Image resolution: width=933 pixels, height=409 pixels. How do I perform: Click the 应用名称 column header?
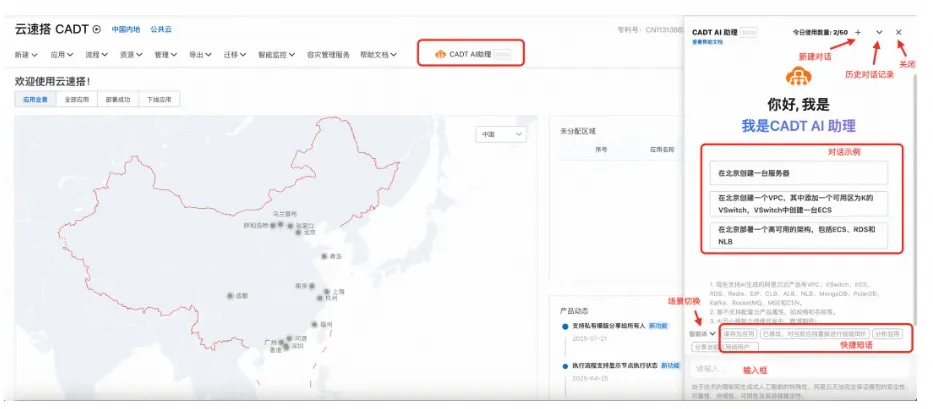[x=662, y=149]
